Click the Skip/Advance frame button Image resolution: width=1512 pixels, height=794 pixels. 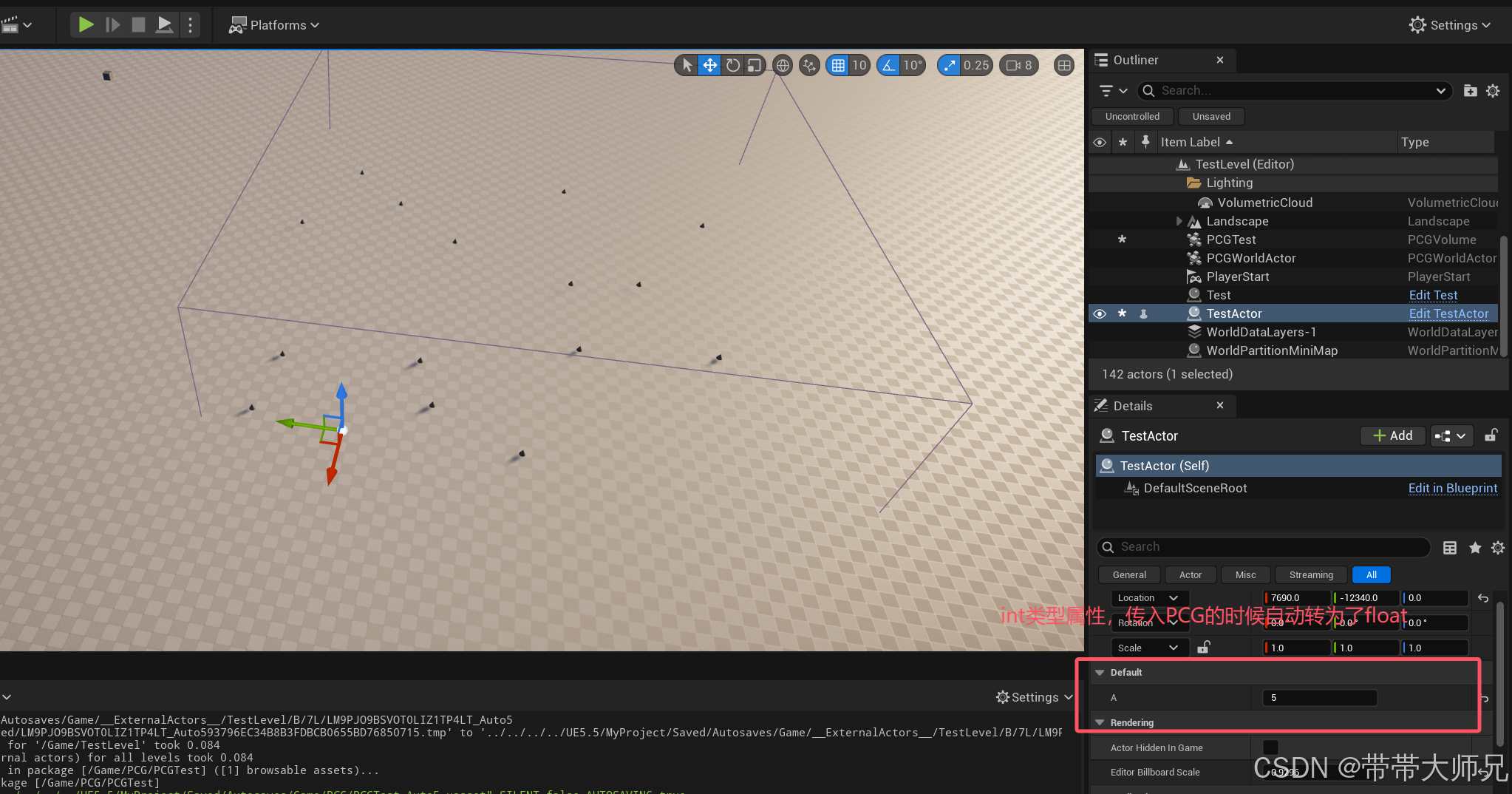click(112, 24)
